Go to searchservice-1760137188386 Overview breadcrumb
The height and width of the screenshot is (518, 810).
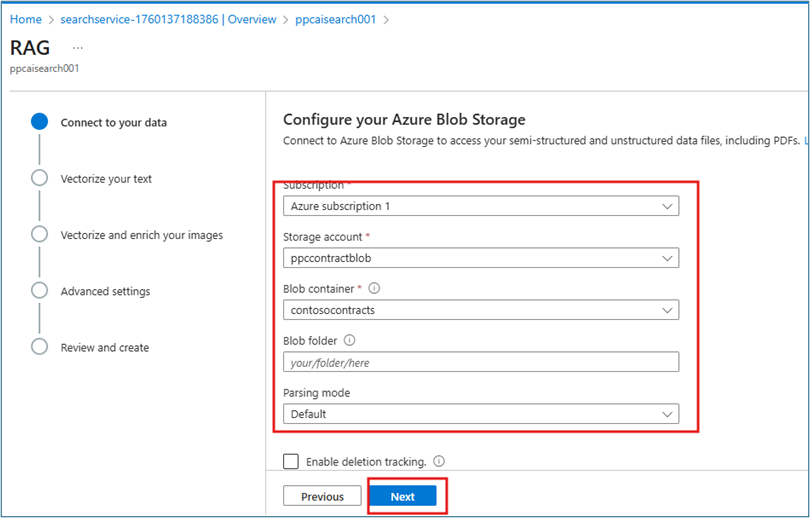click(x=168, y=20)
